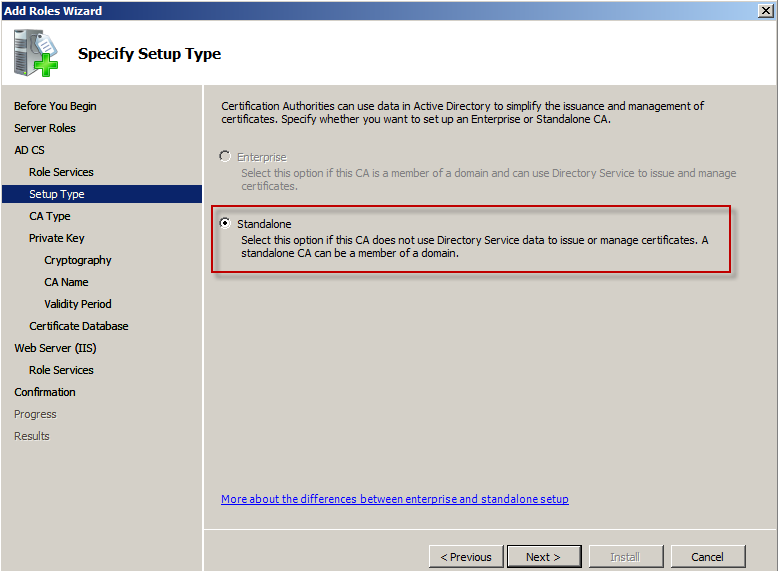The image size is (778, 571).
Task: Click the Next button
Action: tap(543, 557)
